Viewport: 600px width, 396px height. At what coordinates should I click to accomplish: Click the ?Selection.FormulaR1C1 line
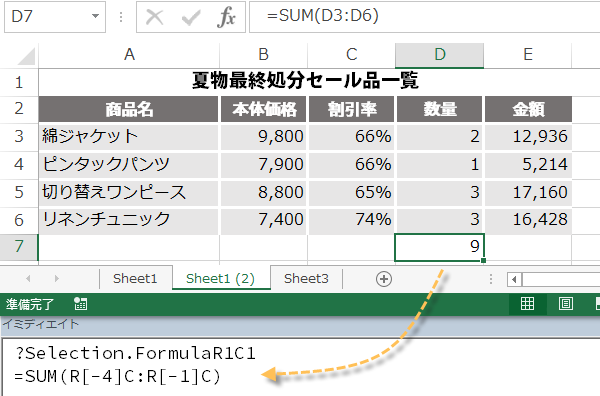135,353
